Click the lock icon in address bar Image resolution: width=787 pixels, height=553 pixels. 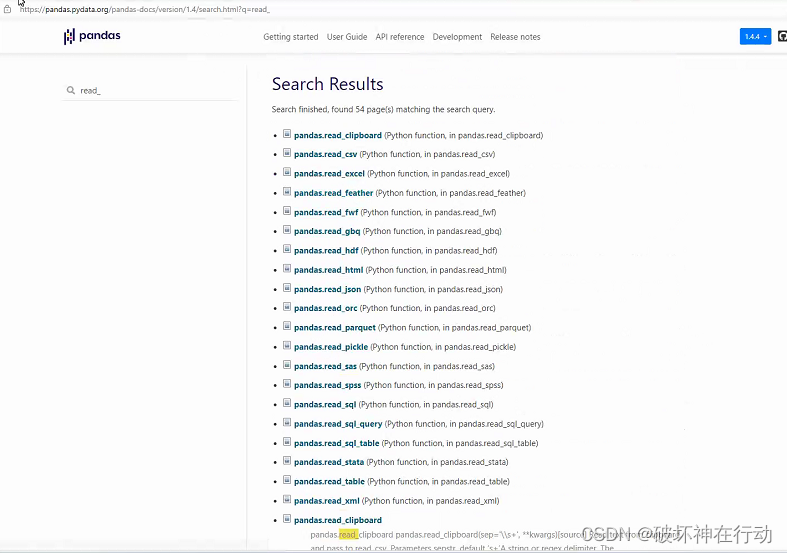pyautogui.click(x=7, y=10)
